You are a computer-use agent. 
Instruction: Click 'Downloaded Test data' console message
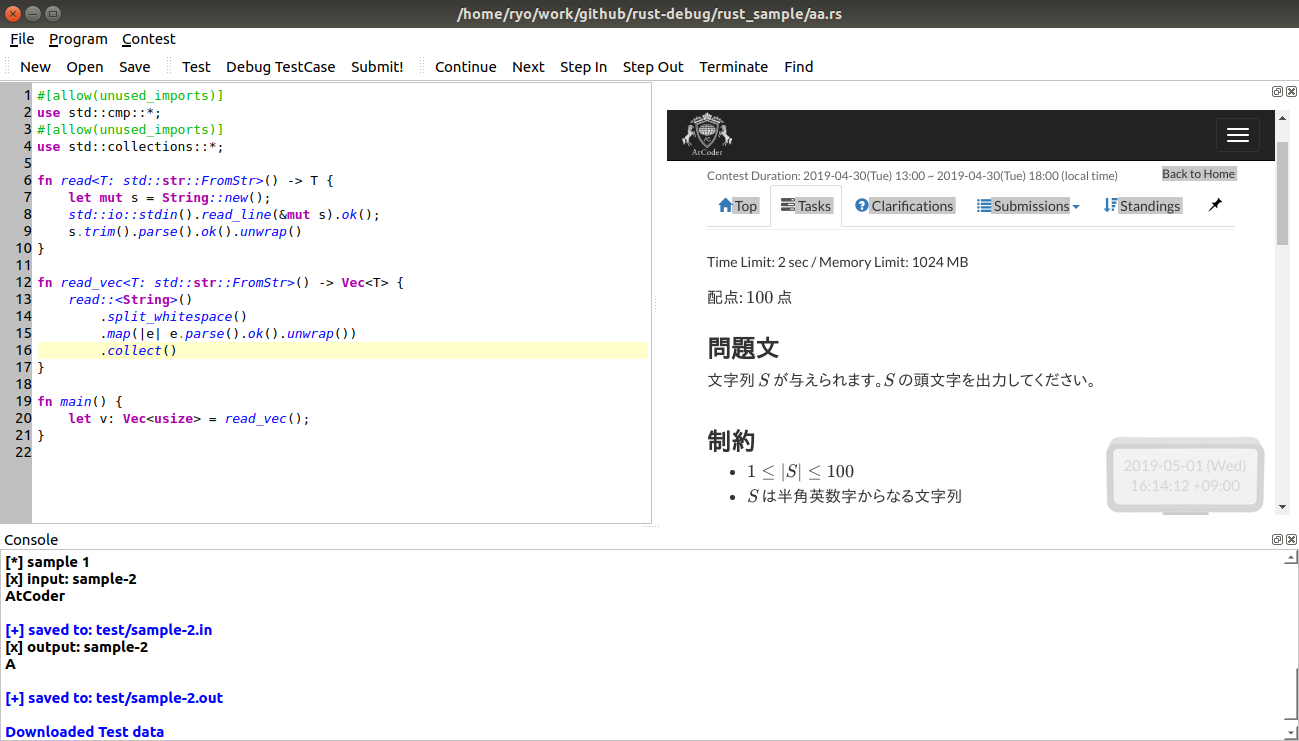85,732
